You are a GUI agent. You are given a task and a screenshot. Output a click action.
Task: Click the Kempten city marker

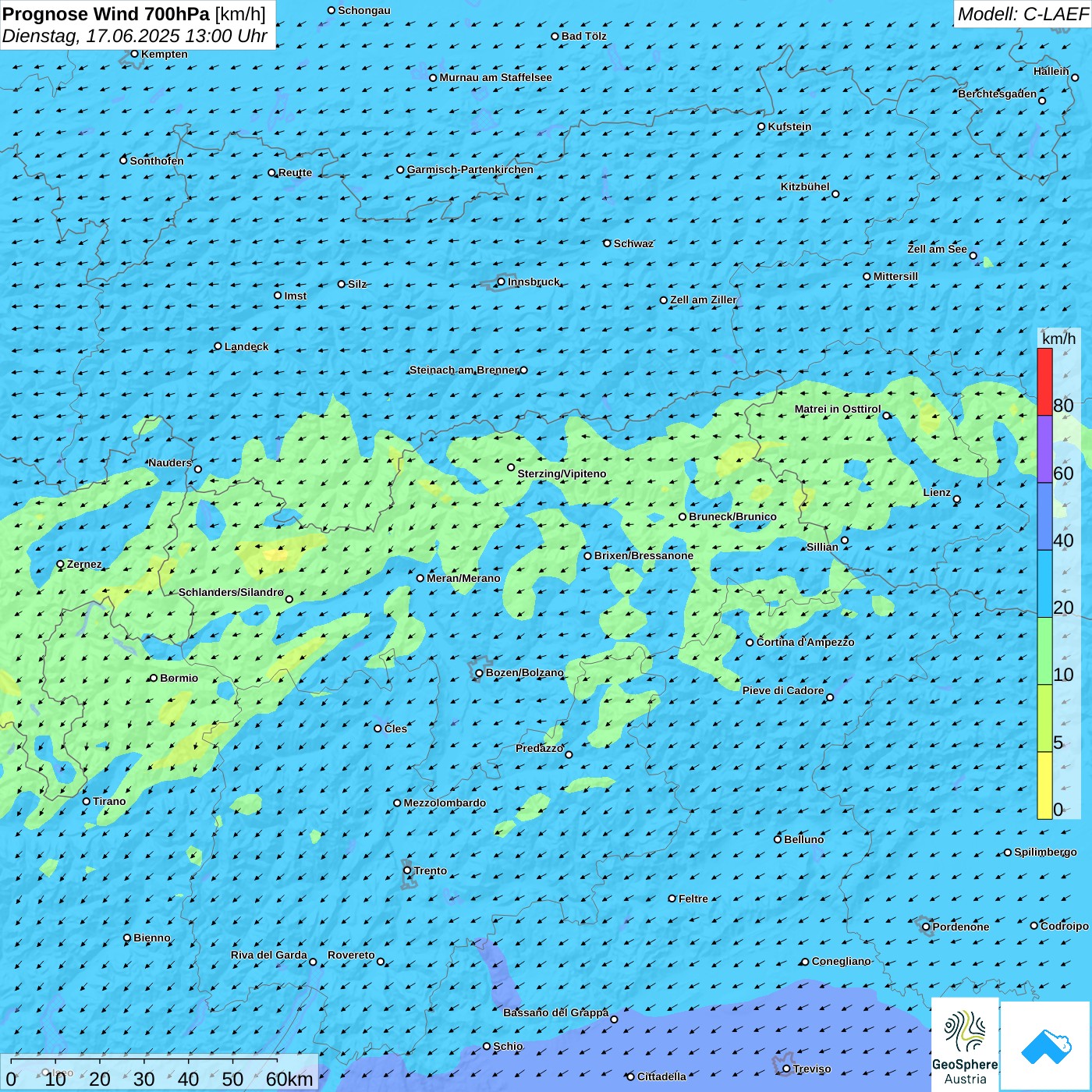[x=134, y=54]
